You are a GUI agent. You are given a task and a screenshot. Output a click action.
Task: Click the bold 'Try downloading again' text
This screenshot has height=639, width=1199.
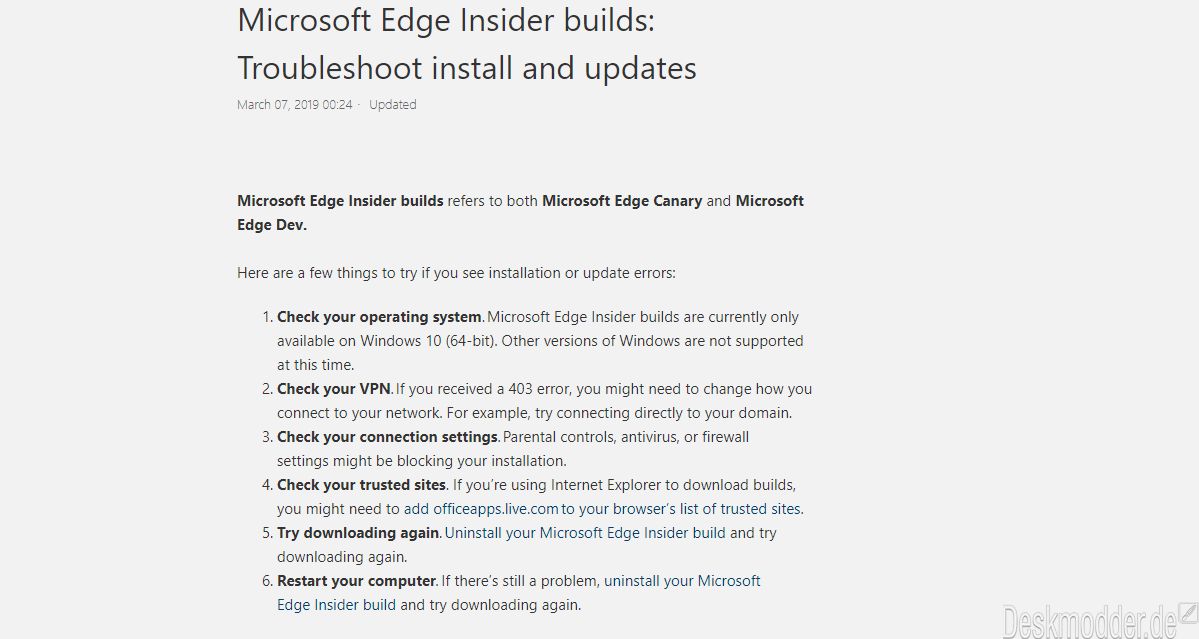click(358, 533)
